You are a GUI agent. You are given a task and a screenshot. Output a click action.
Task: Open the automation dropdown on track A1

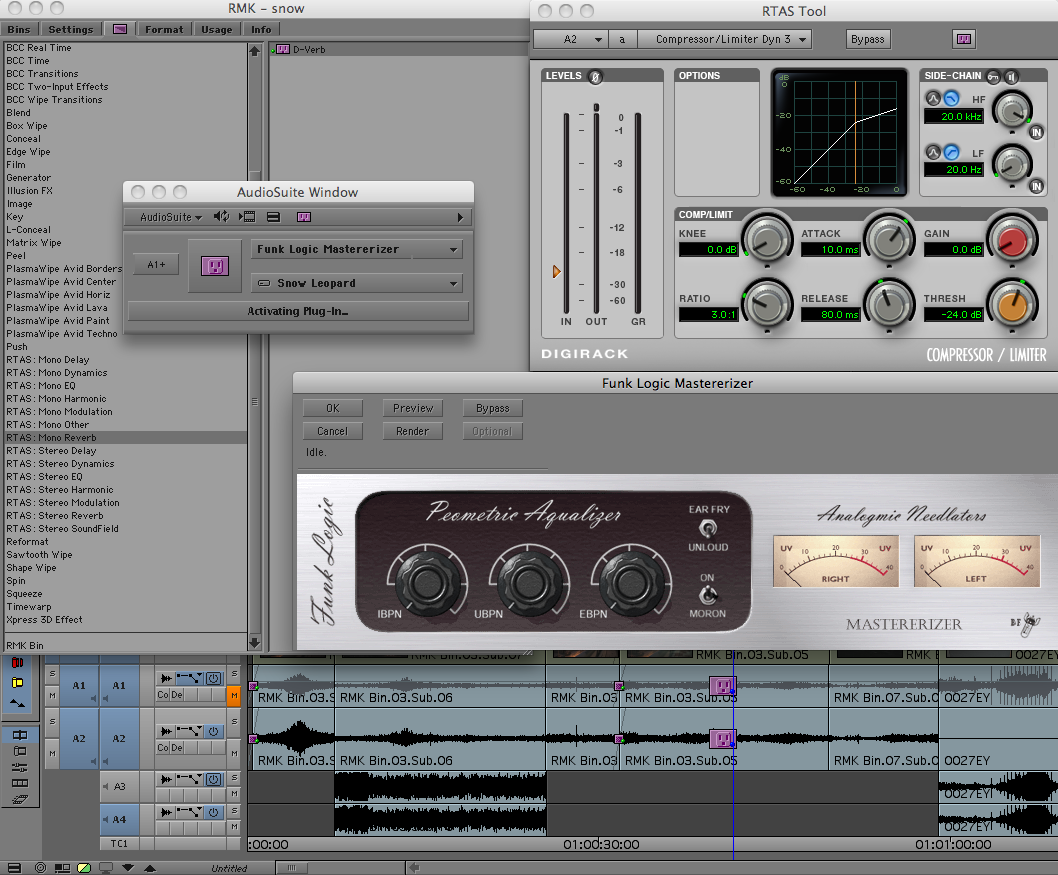click(190, 678)
